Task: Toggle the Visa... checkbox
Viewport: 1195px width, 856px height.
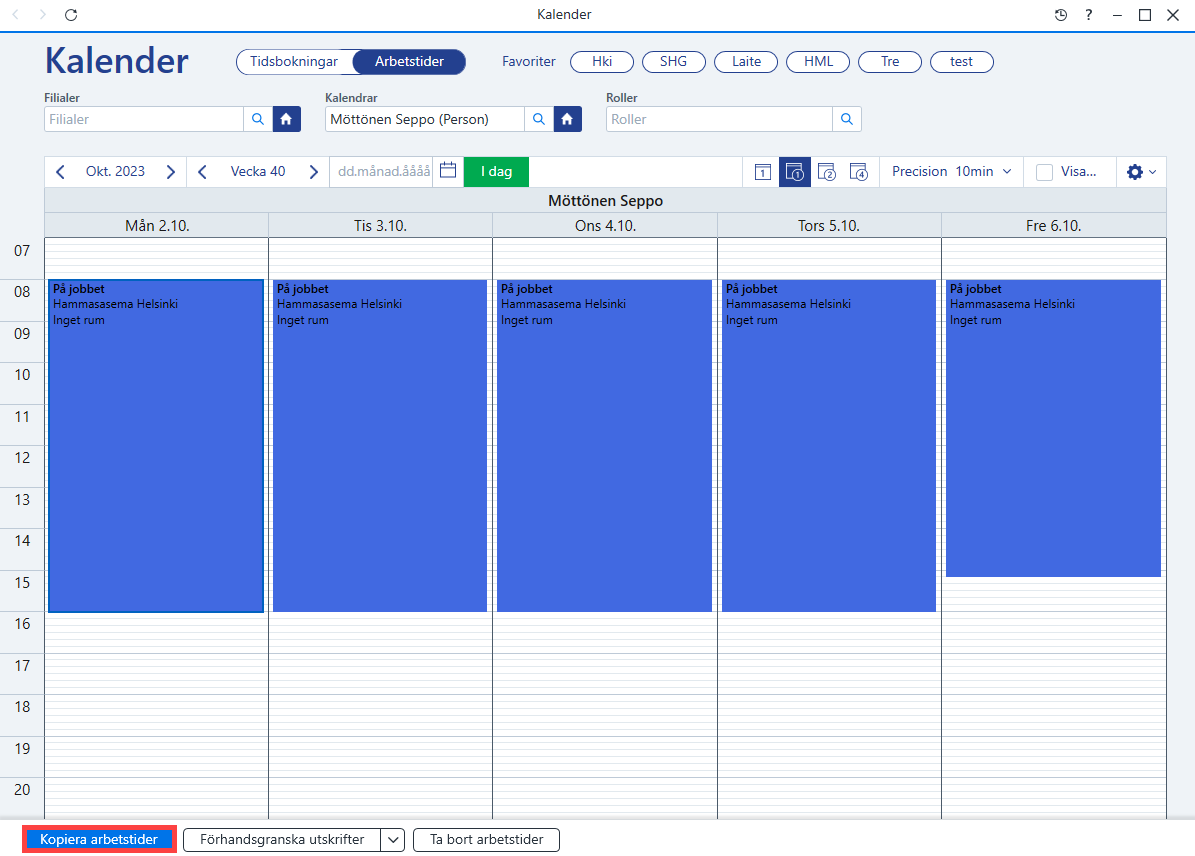Action: (x=1044, y=172)
